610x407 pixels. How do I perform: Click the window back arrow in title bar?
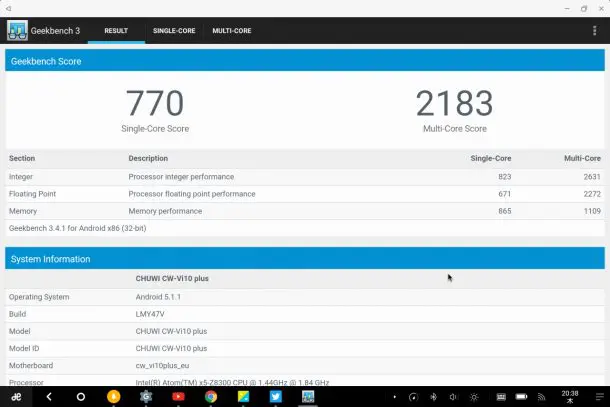(x=8, y=8)
